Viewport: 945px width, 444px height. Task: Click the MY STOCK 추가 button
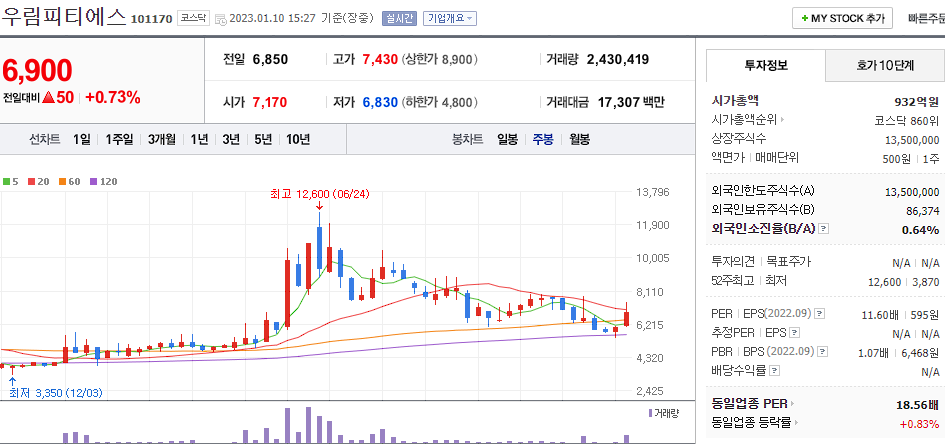(x=842, y=19)
